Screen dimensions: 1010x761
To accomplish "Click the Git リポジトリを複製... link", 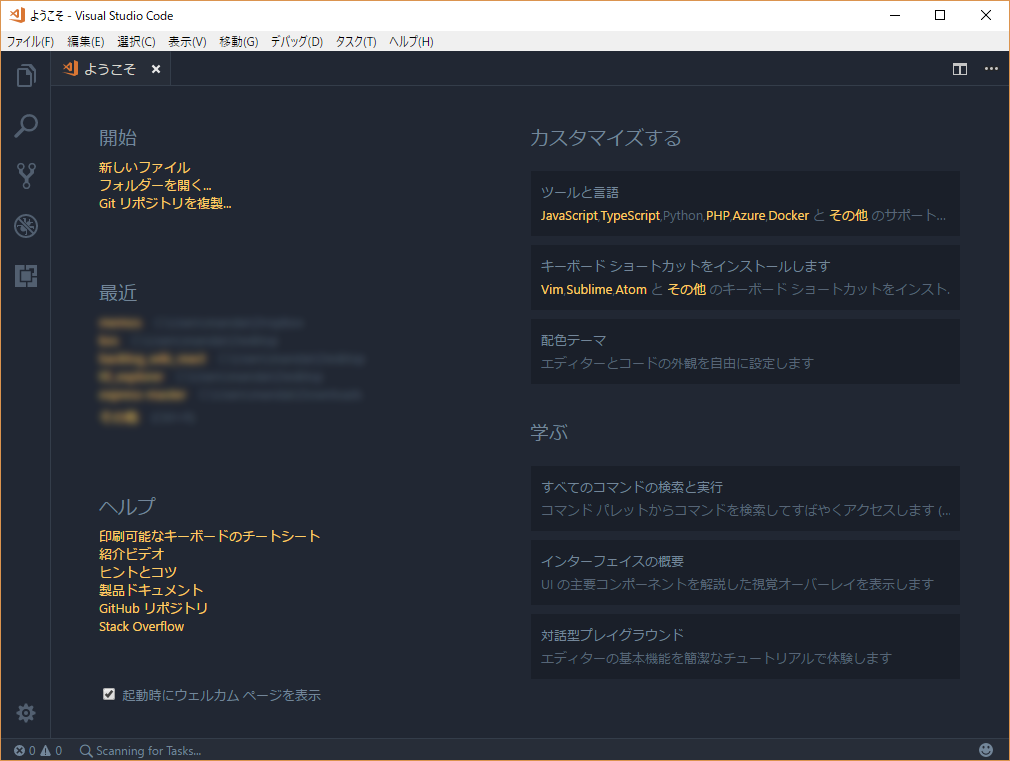I will coord(165,204).
